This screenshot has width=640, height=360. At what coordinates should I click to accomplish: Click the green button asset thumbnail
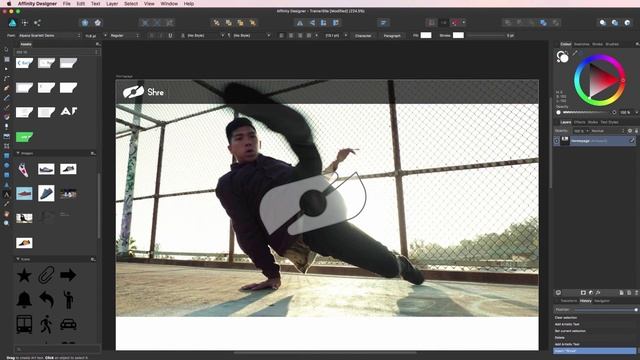(x=24, y=137)
